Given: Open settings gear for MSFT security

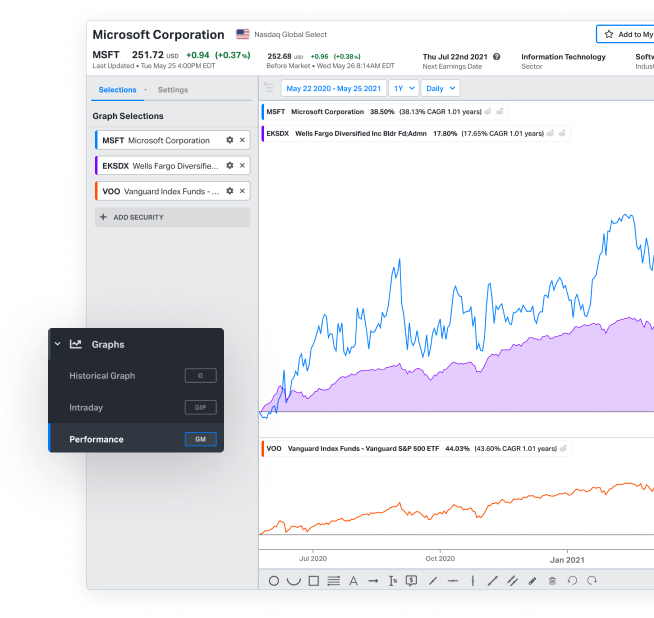Looking at the screenshot, I should point(230,141).
